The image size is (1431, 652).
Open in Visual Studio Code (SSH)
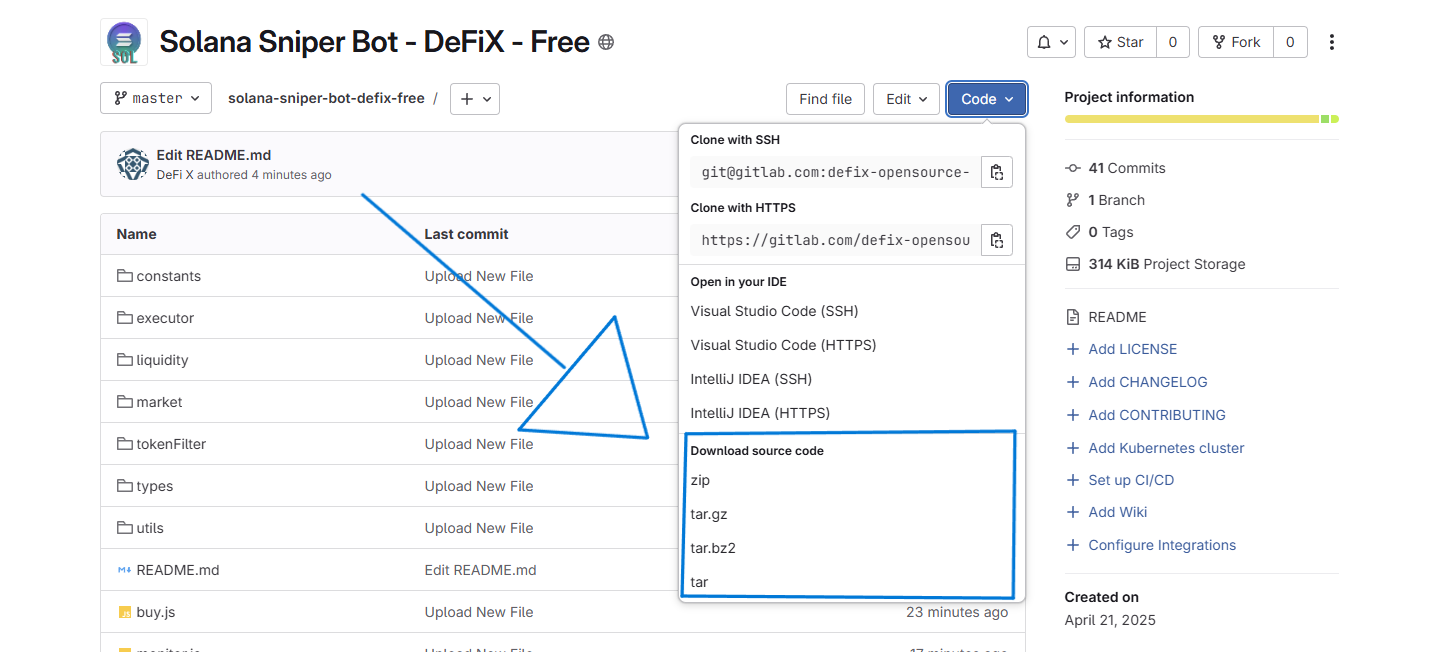point(774,311)
